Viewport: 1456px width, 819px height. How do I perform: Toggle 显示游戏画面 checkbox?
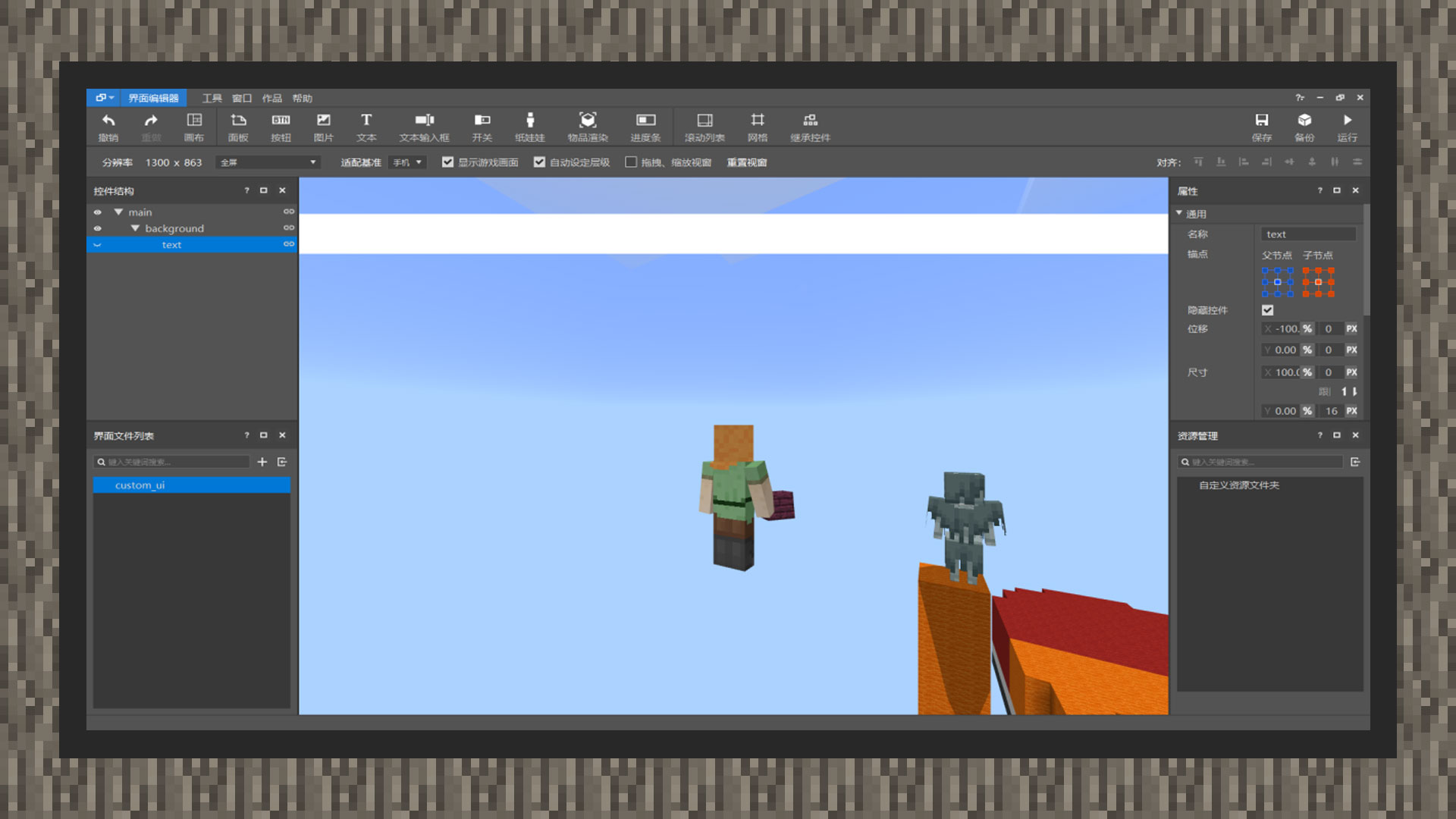(x=447, y=162)
